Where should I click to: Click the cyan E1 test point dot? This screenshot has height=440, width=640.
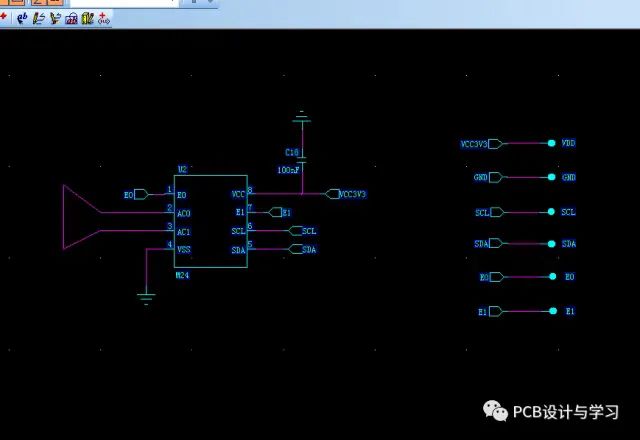click(x=553, y=311)
